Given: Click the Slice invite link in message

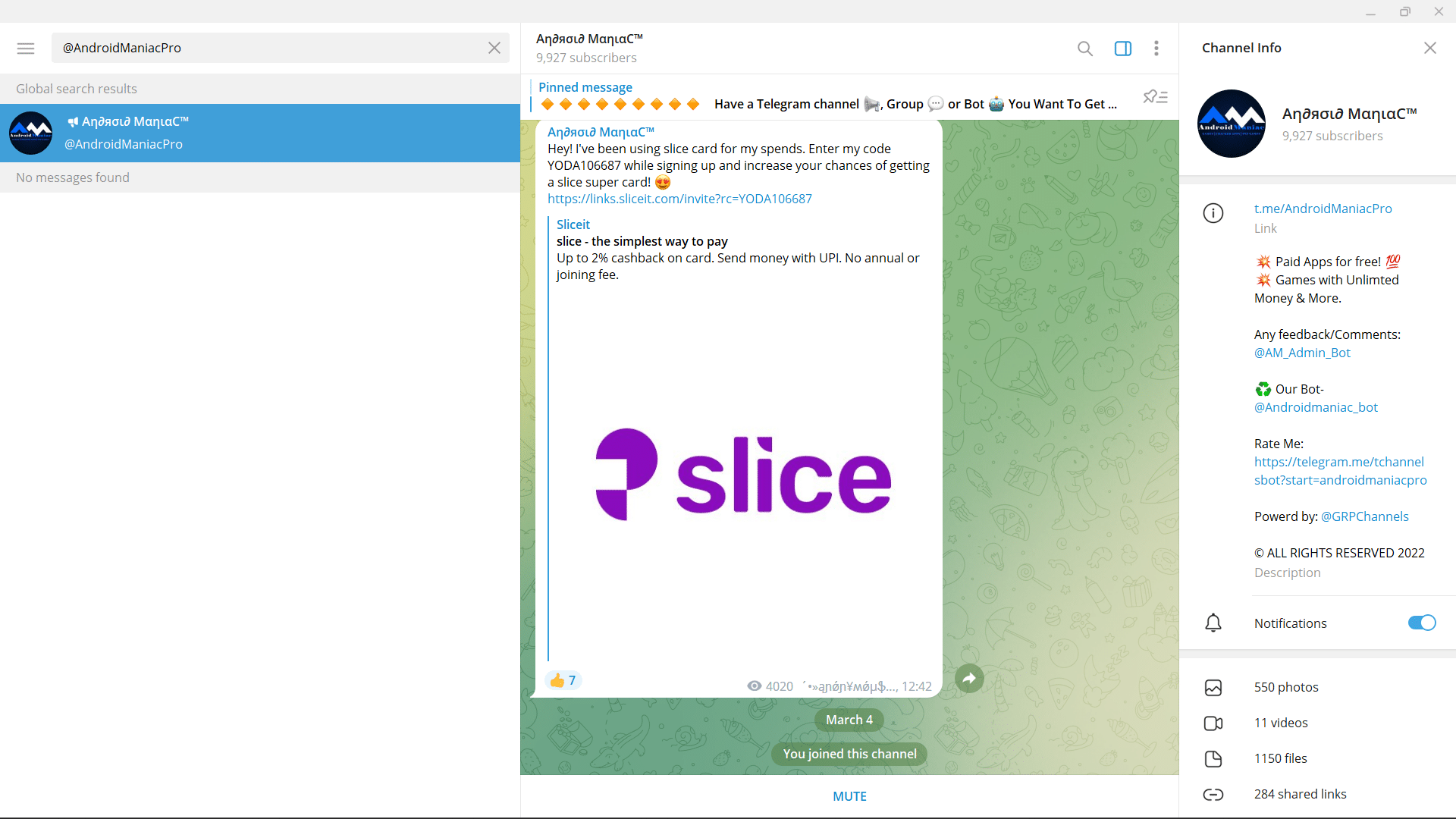Looking at the screenshot, I should [x=679, y=199].
